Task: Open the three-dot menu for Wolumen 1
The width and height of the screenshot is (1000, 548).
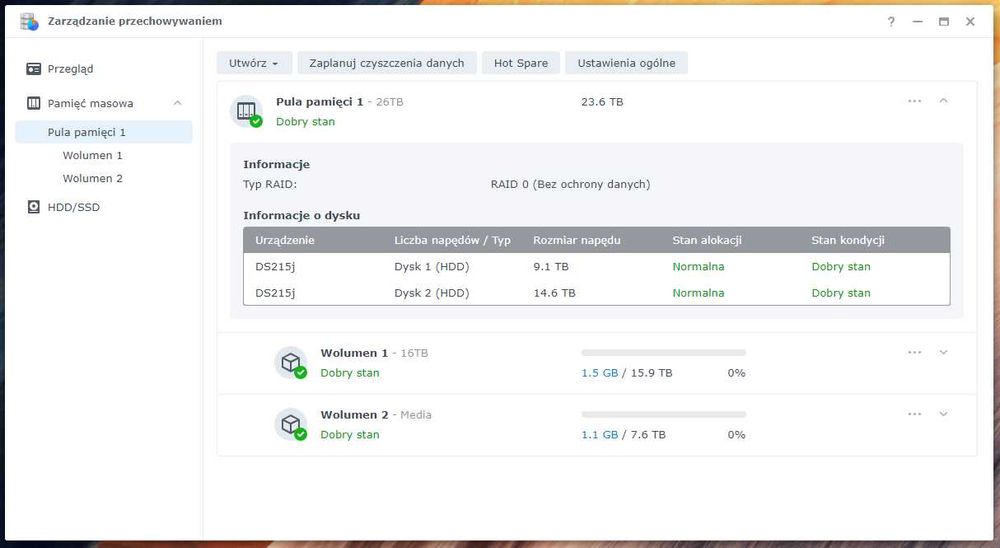Action: 915,352
